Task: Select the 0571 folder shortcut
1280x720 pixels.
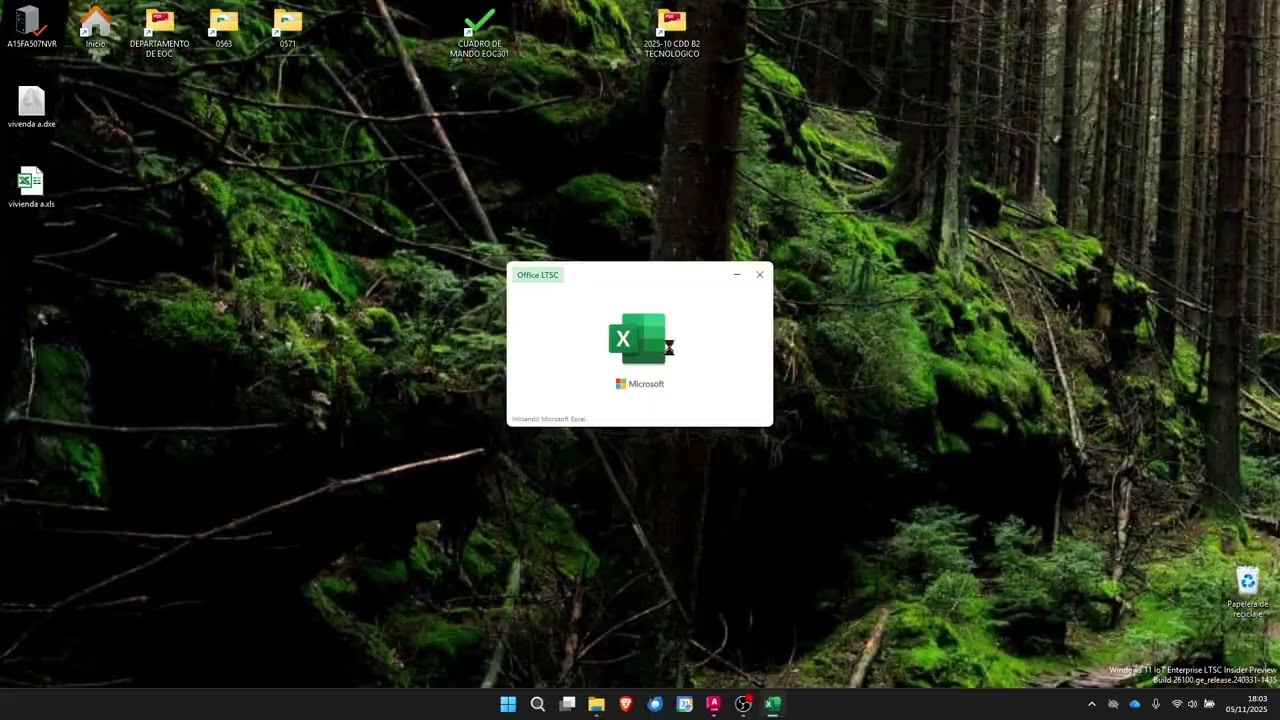Action: [287, 27]
